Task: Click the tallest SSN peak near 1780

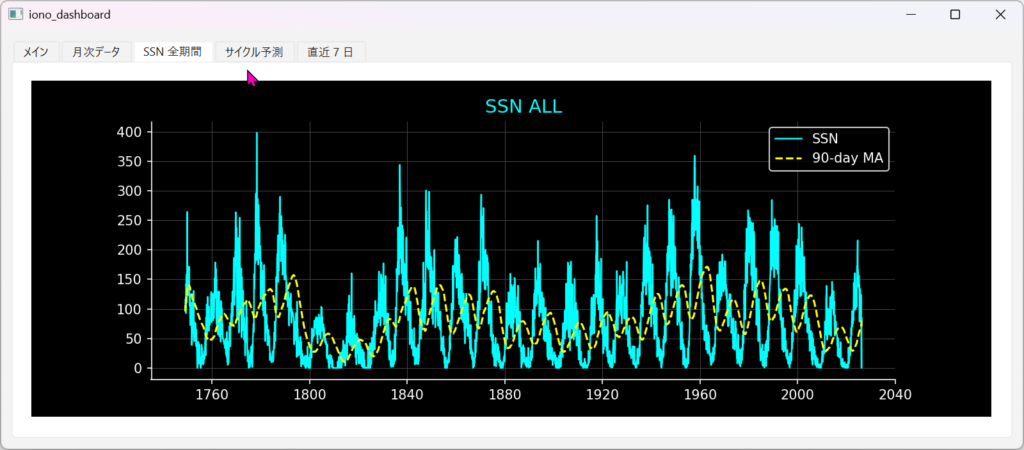Action: [257, 135]
